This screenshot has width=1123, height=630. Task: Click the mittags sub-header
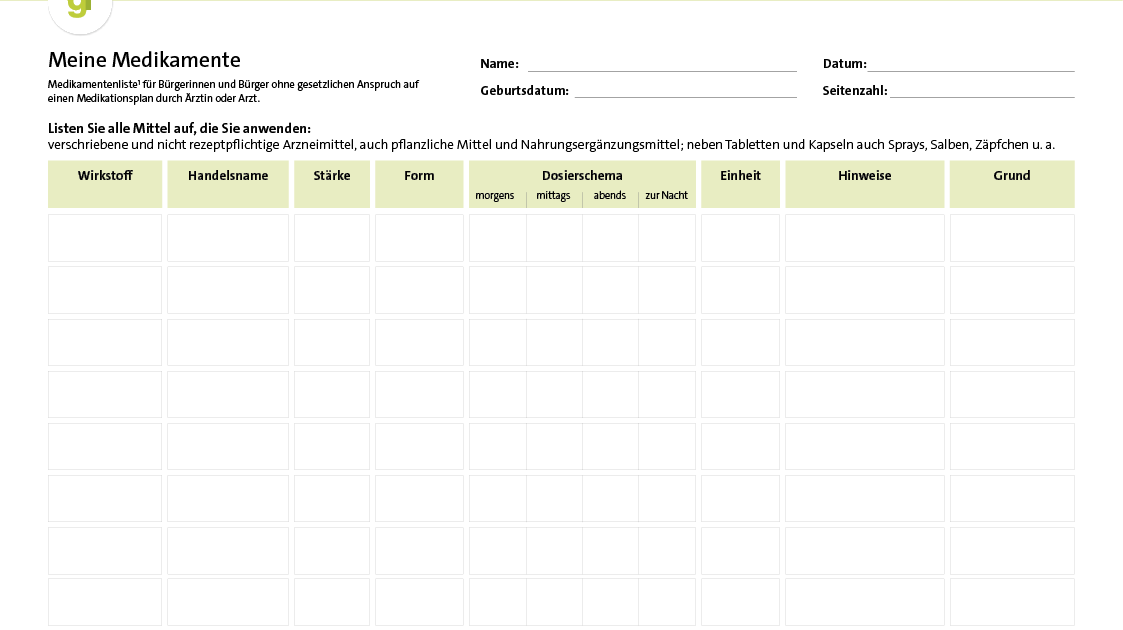tap(553, 195)
